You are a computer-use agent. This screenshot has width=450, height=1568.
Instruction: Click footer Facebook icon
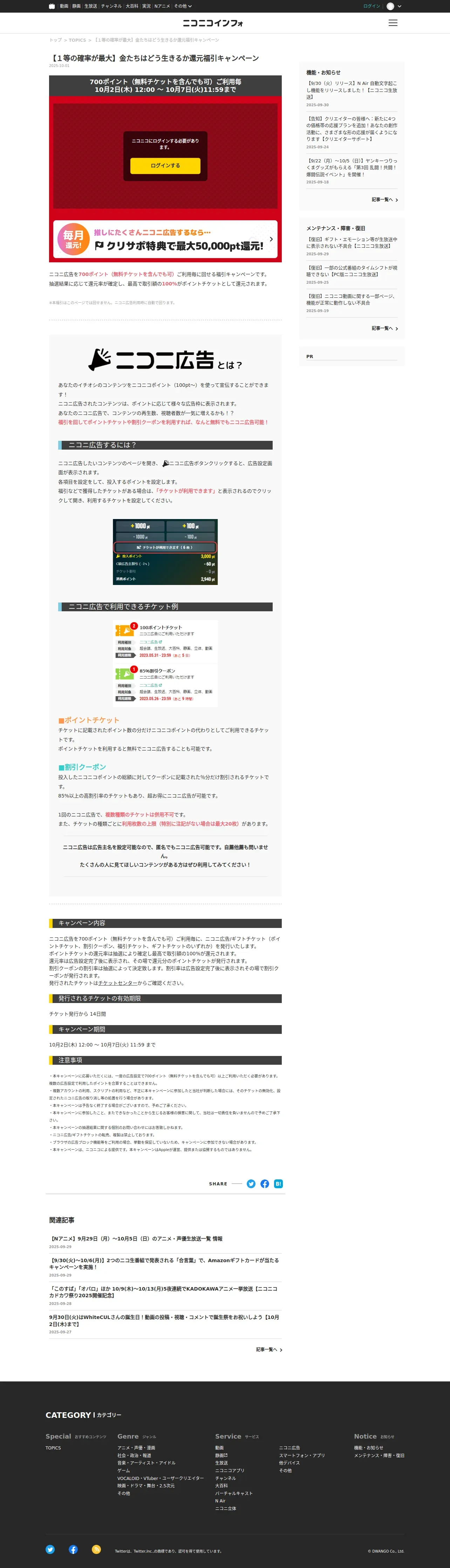click(x=73, y=1550)
